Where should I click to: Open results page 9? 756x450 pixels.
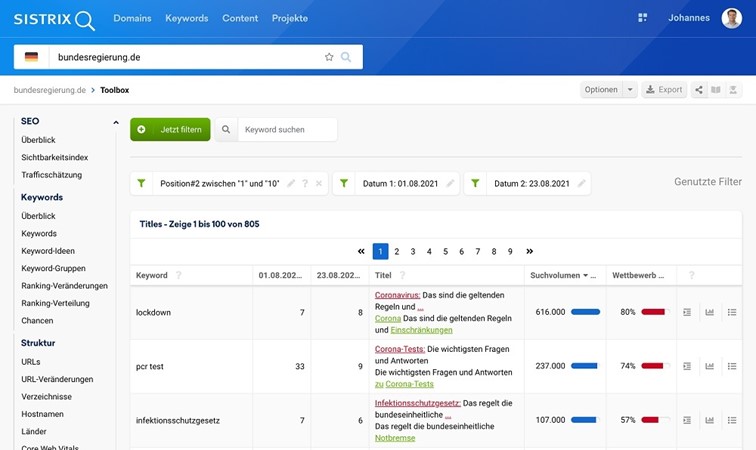[x=510, y=251]
